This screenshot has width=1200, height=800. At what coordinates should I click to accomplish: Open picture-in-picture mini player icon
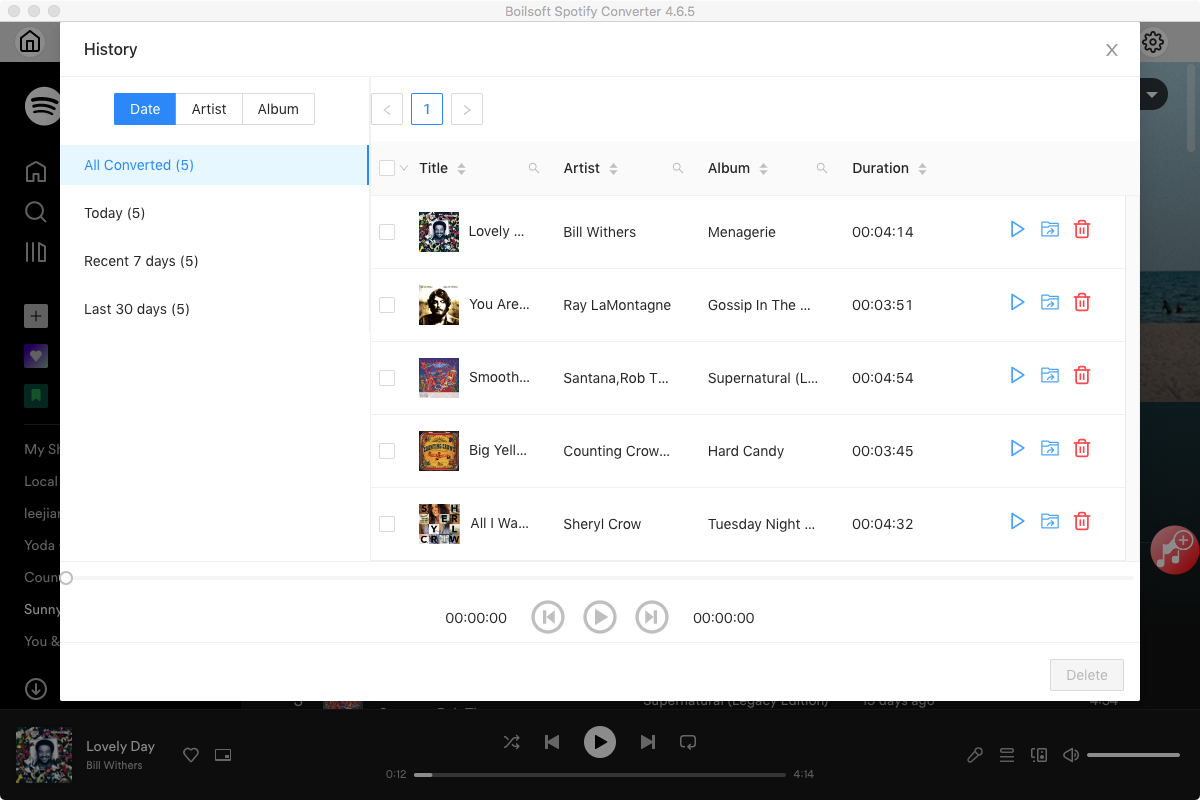(223, 755)
